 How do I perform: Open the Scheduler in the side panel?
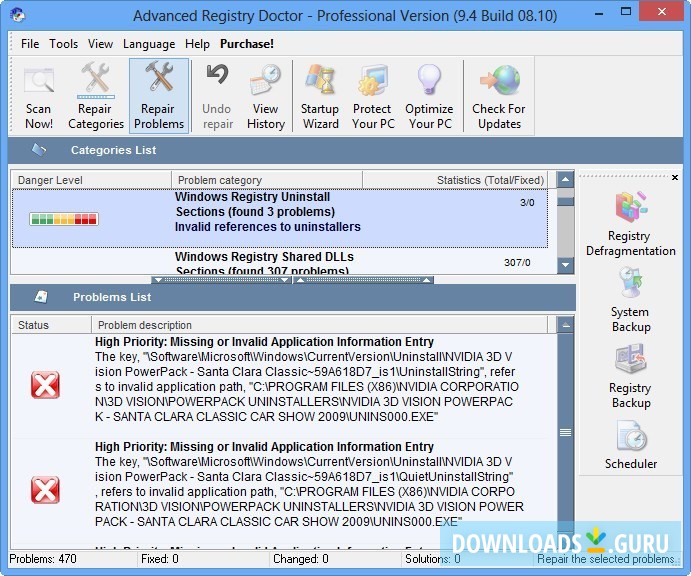(x=631, y=444)
